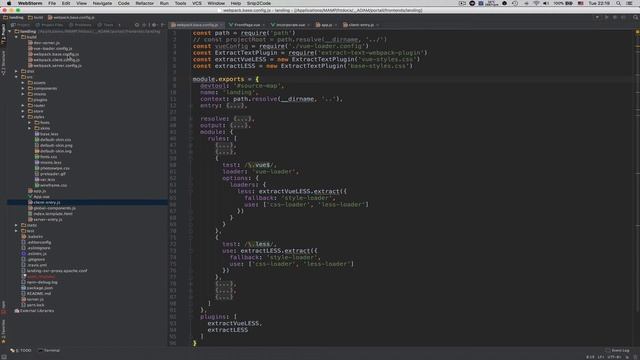This screenshot has width=640, height=360.
Task: Switch project view to Project Files
Action: 50,25
